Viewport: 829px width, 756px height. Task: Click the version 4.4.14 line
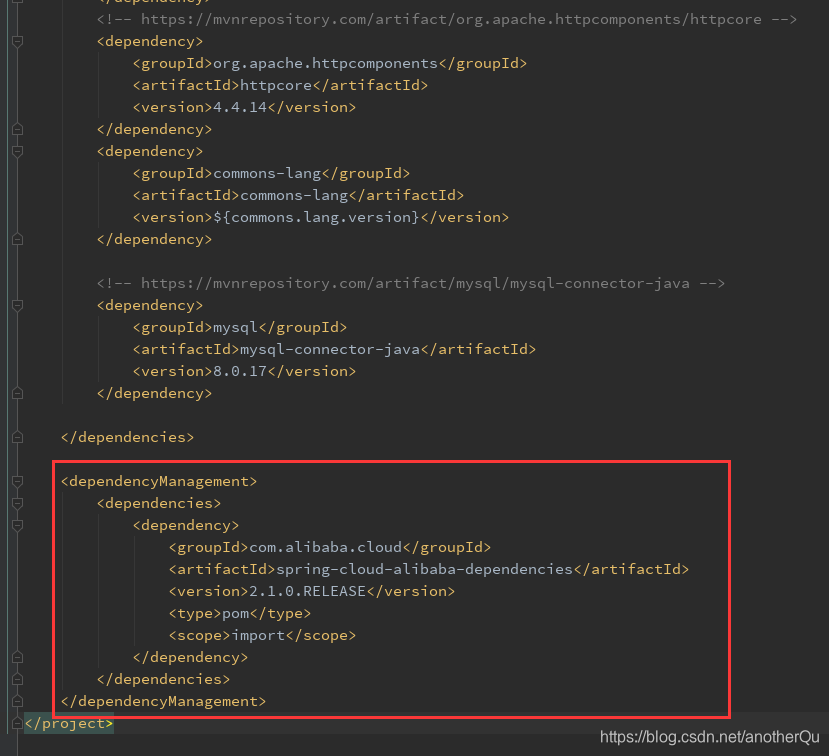coord(244,107)
